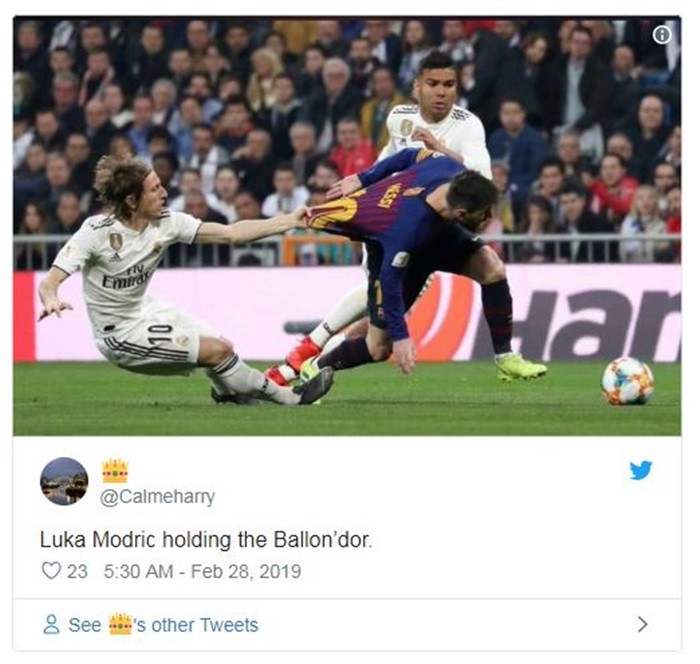Screen dimensions: 700x664
Task: Click the soccer ball in the photo
Action: click(627, 380)
